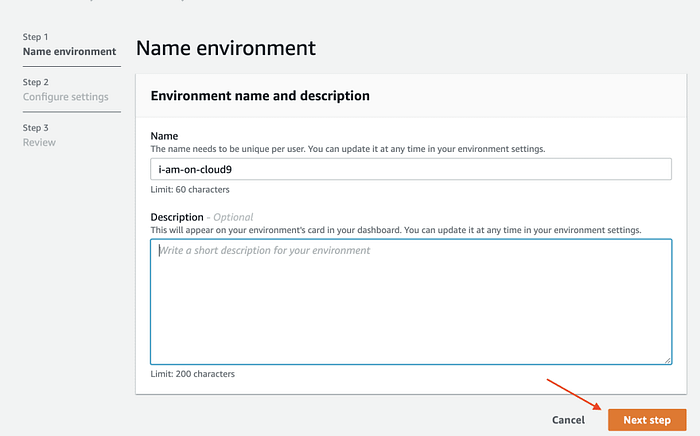Click the orange Next step button
Image resolution: width=700 pixels, height=436 pixels.
pyautogui.click(x=647, y=420)
